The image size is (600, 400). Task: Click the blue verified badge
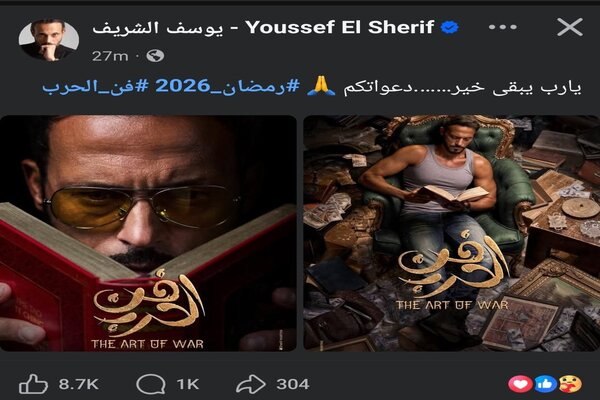(x=450, y=28)
